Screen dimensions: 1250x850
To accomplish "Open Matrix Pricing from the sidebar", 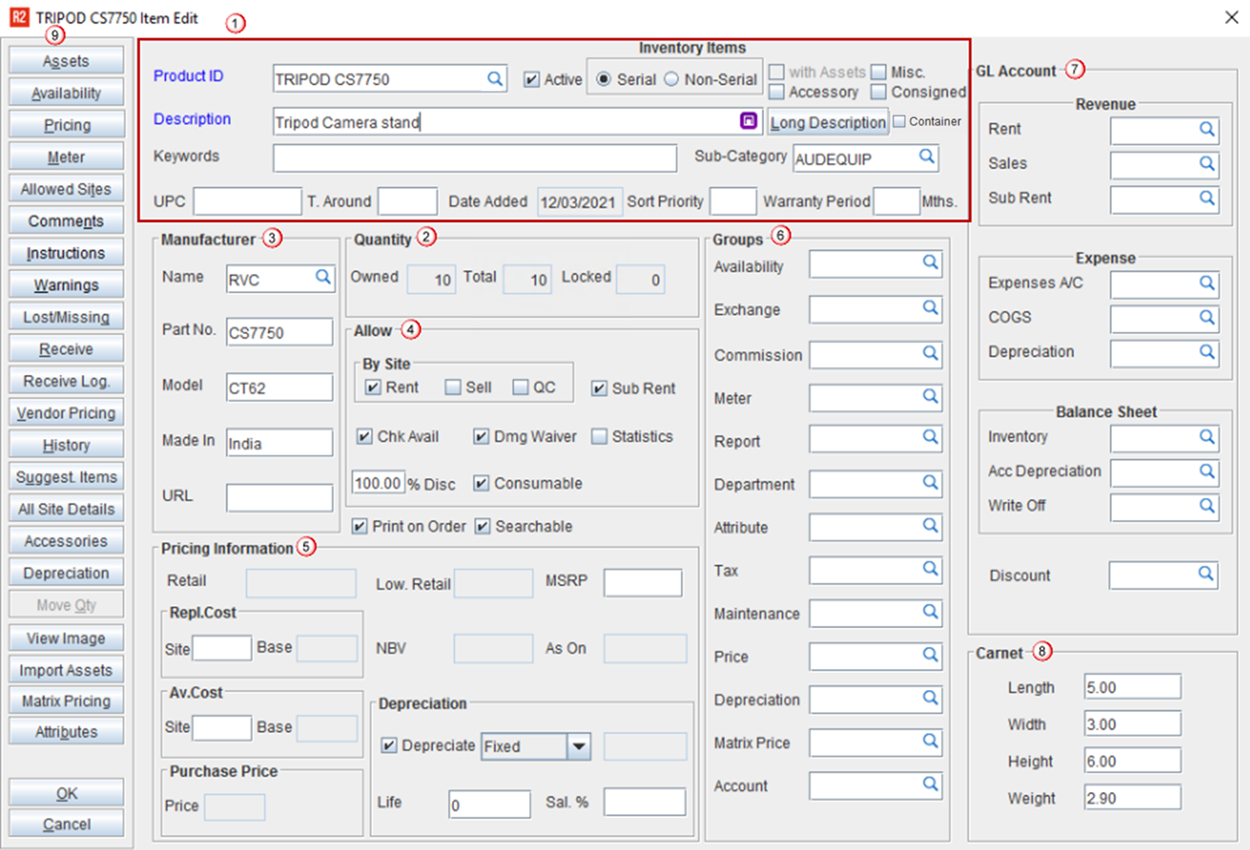I will (66, 701).
